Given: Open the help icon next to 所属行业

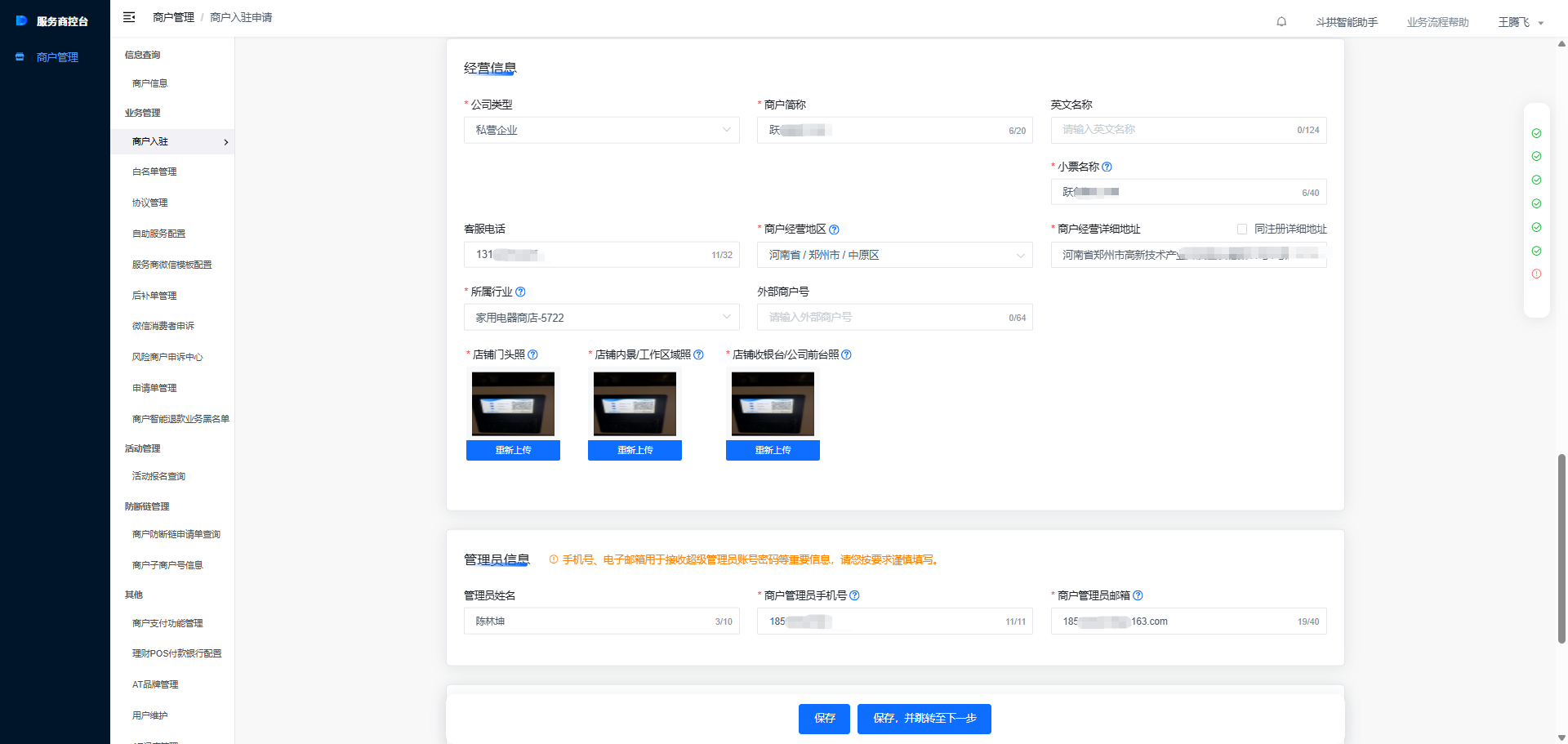Looking at the screenshot, I should click(520, 292).
